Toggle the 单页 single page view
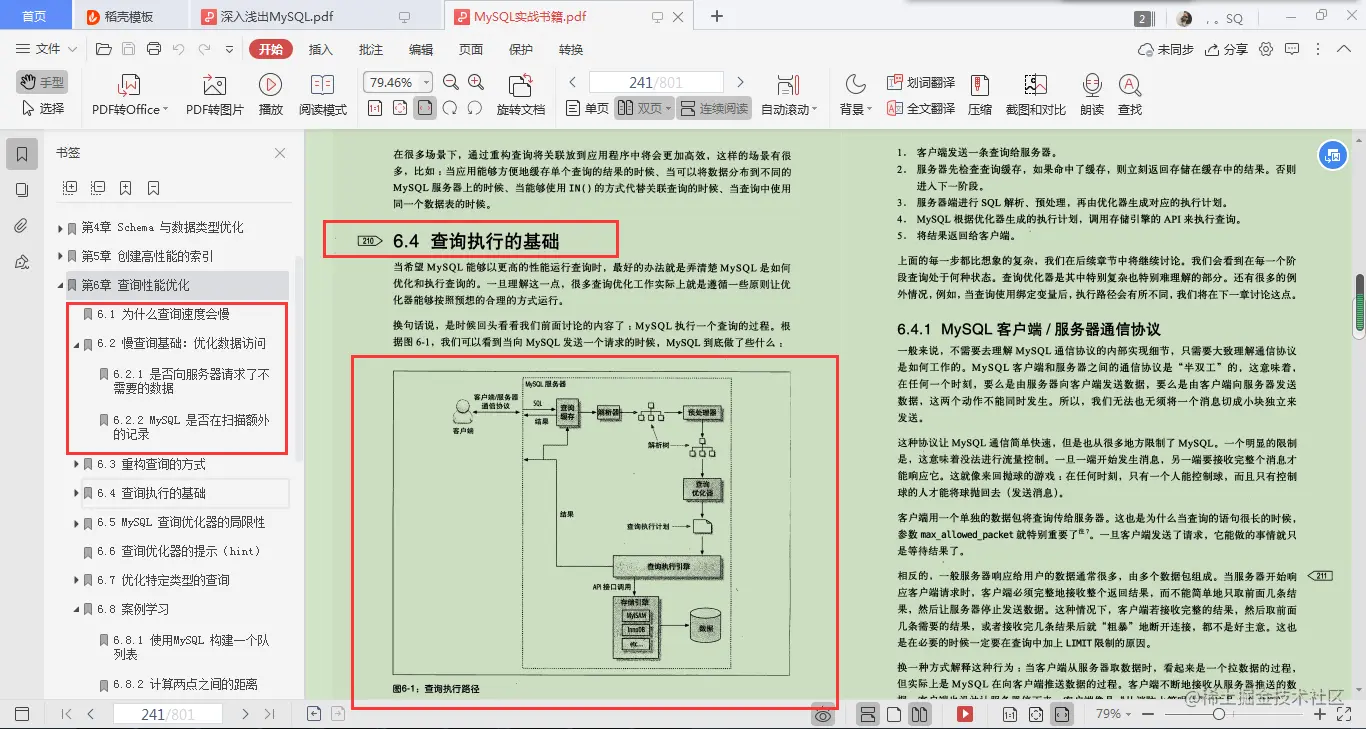Image resolution: width=1366 pixels, height=729 pixels. coord(586,108)
